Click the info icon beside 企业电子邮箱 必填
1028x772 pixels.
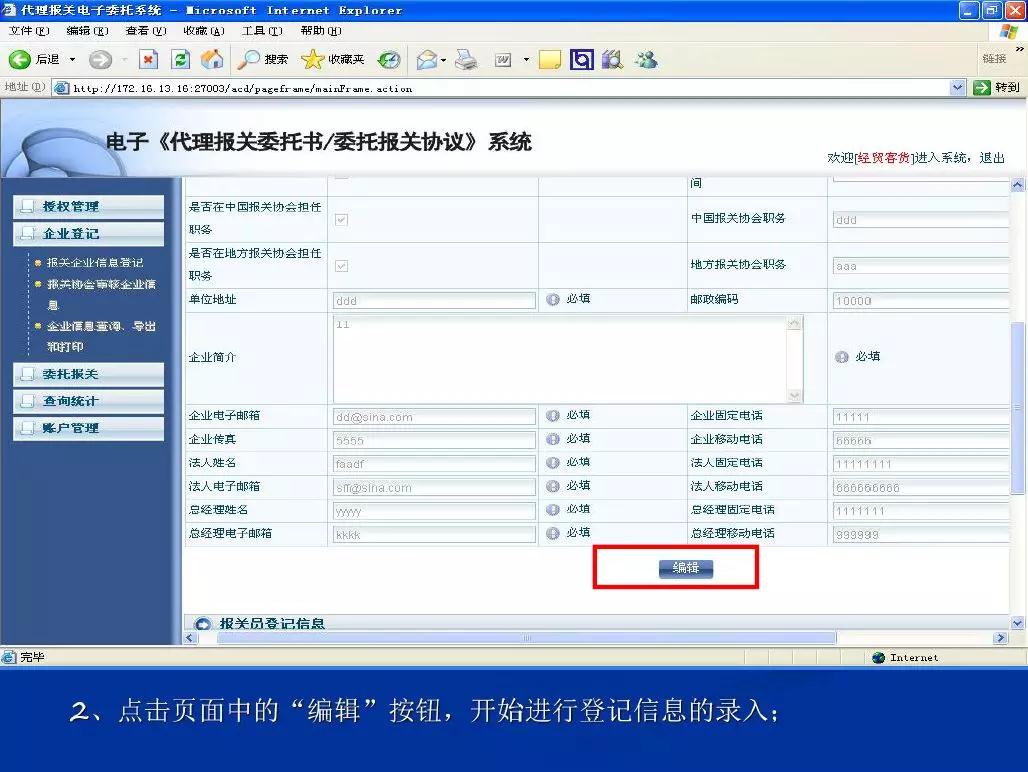553,415
